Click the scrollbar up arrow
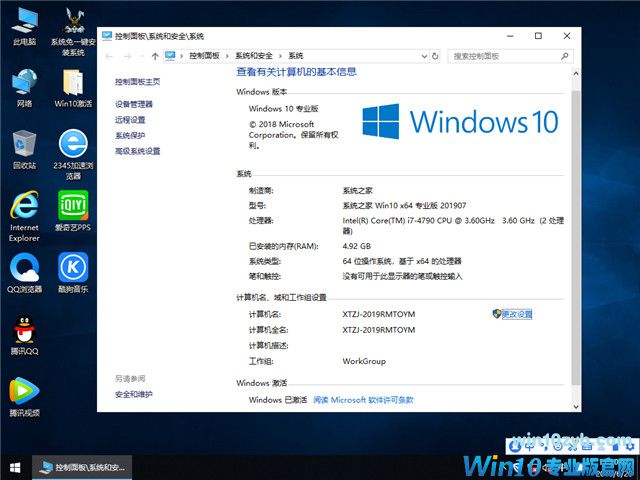Viewport: 640px width, 480px height. [x=576, y=73]
